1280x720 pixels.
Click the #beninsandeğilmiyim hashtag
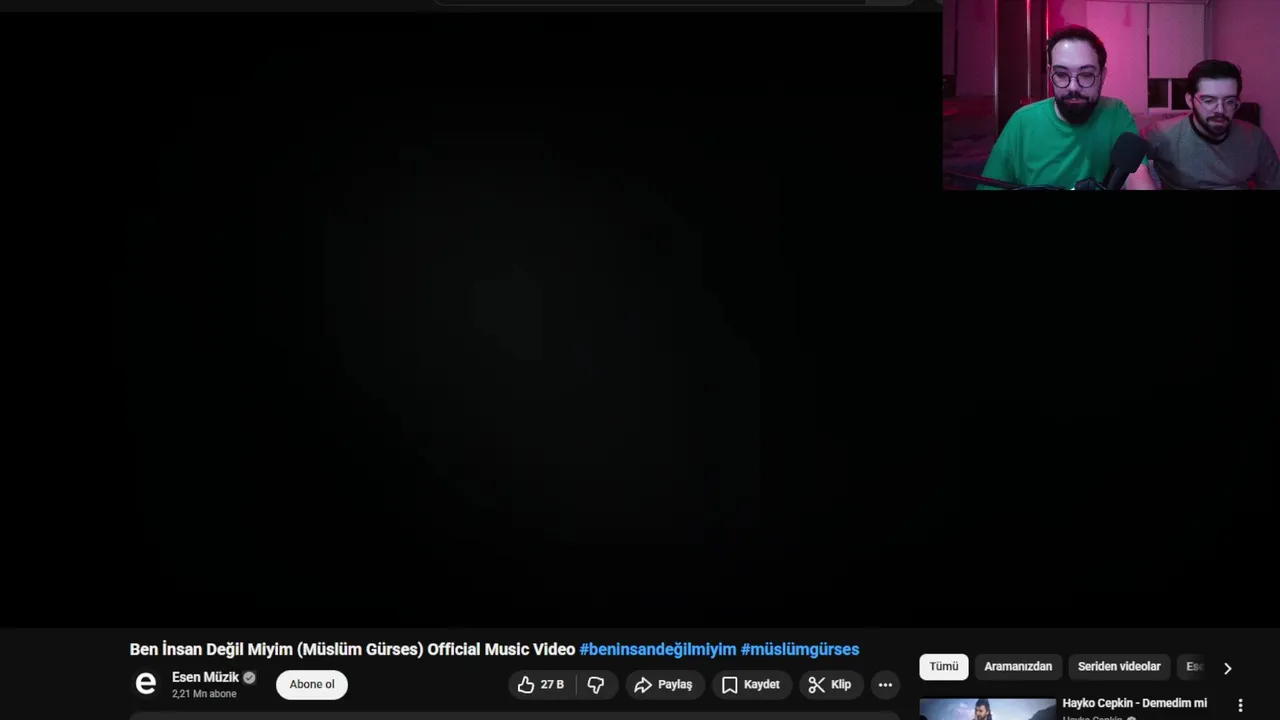pyautogui.click(x=658, y=649)
